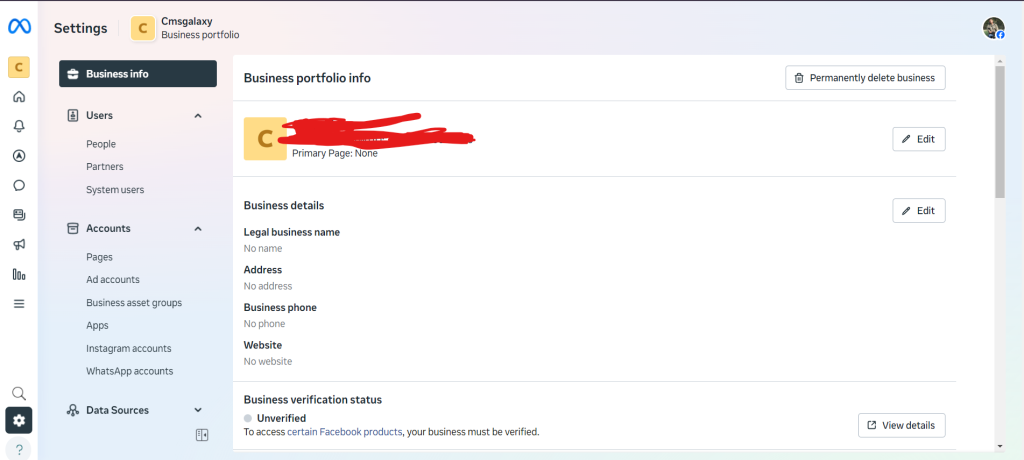Open the Meta logo home
This screenshot has height=460, width=1024.
(x=19, y=26)
